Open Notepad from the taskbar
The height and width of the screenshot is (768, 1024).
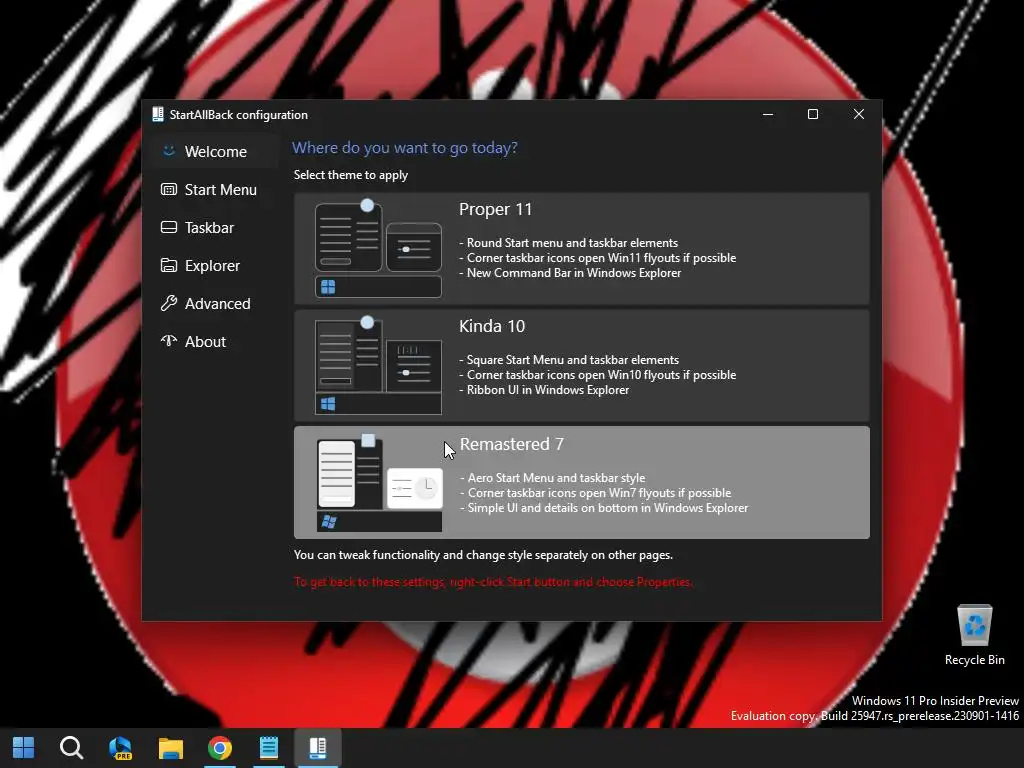pos(268,748)
